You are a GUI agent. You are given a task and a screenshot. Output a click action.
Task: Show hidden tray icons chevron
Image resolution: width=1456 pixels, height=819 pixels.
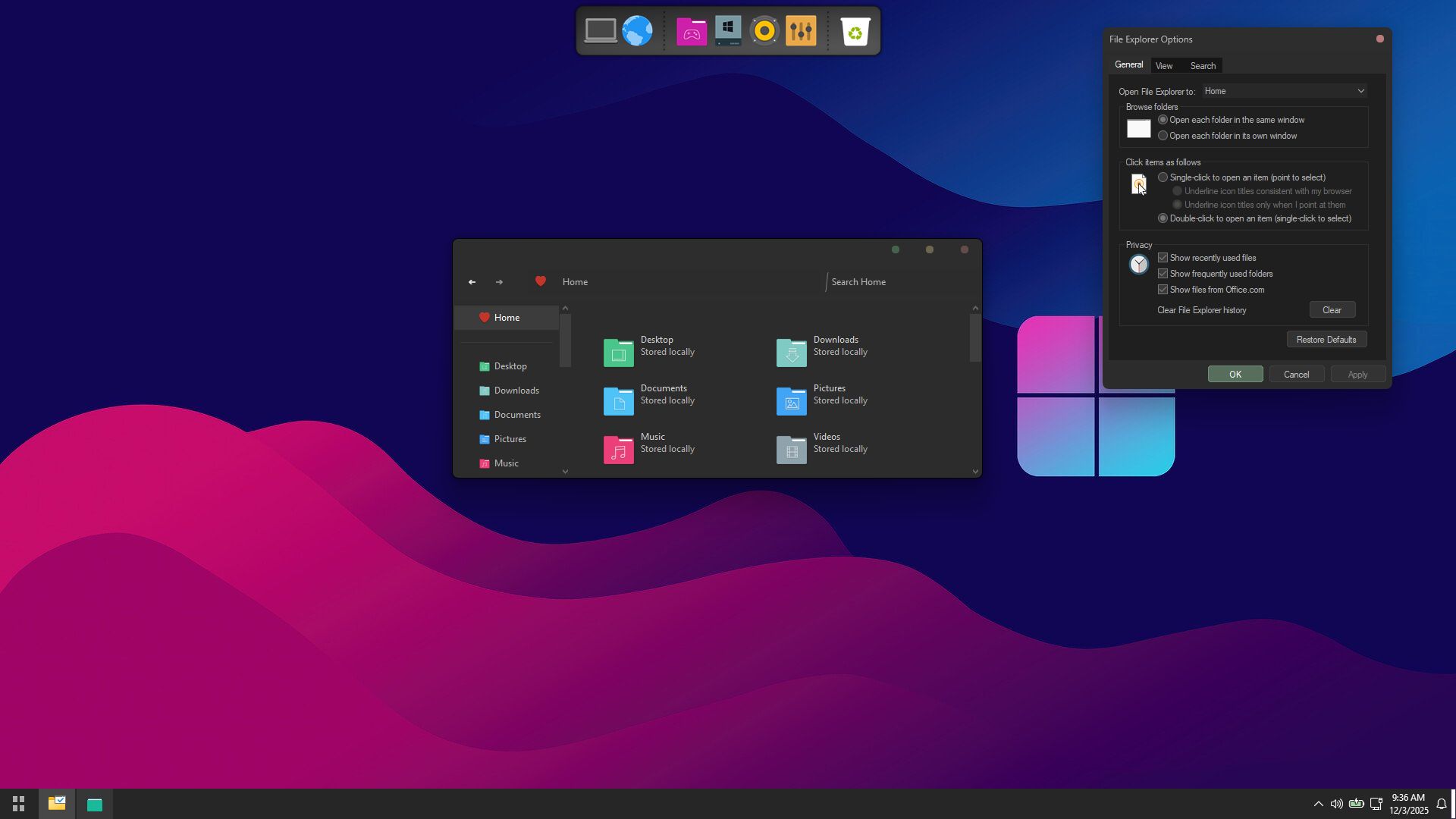point(1318,804)
